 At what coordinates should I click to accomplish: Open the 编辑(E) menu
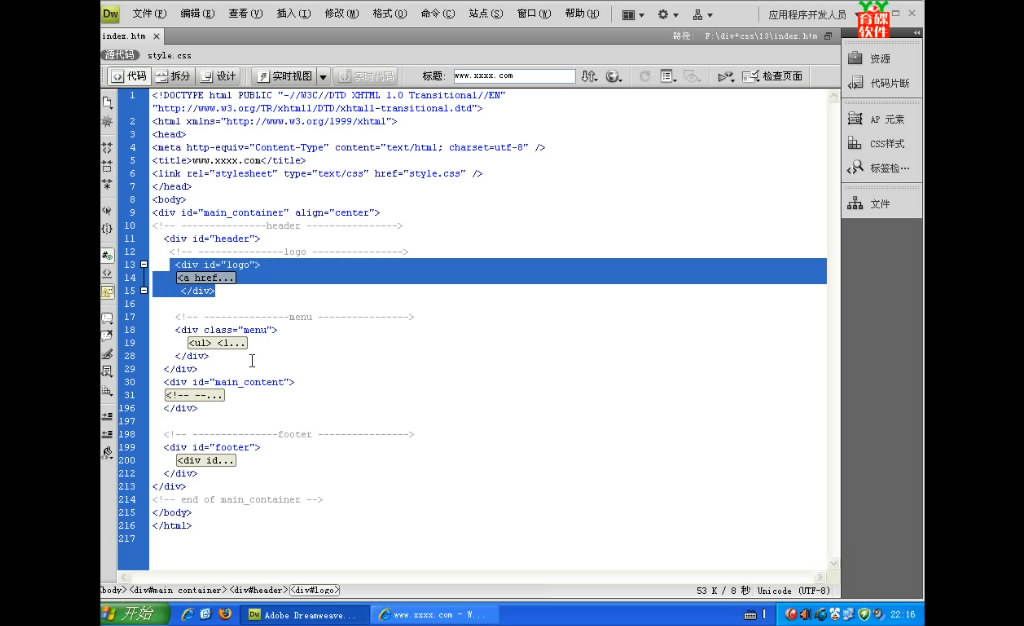point(197,14)
